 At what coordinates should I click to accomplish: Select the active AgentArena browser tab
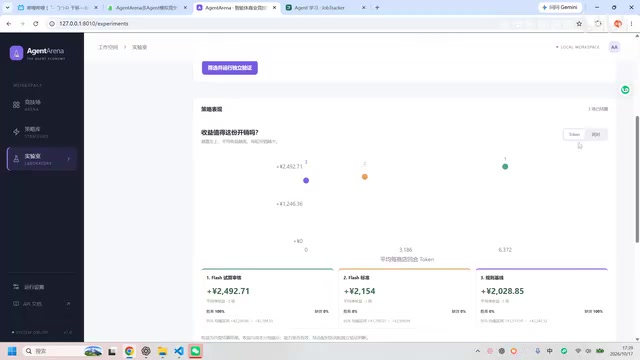click(x=236, y=7)
